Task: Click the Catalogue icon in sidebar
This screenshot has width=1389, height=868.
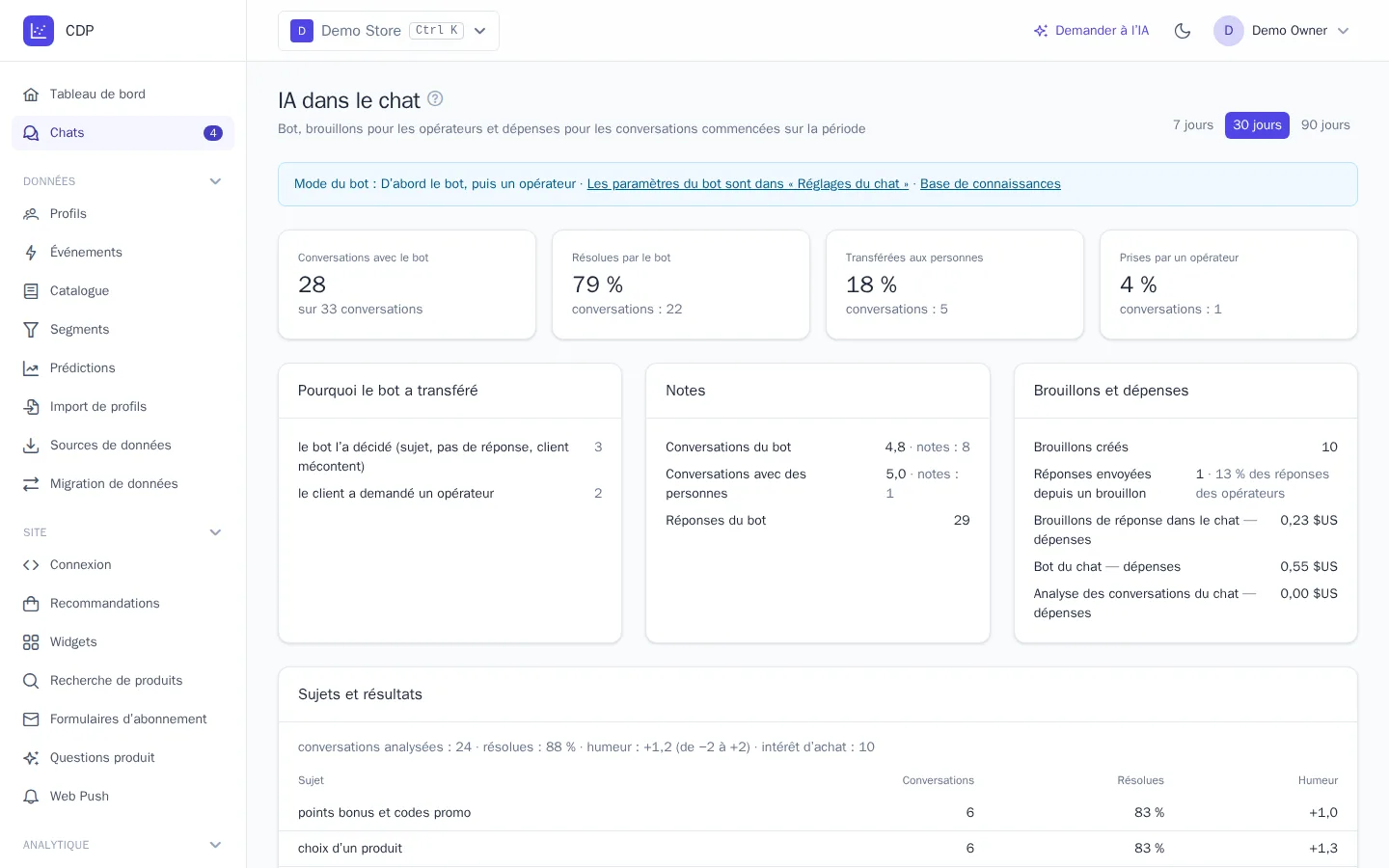Action: click(31, 291)
